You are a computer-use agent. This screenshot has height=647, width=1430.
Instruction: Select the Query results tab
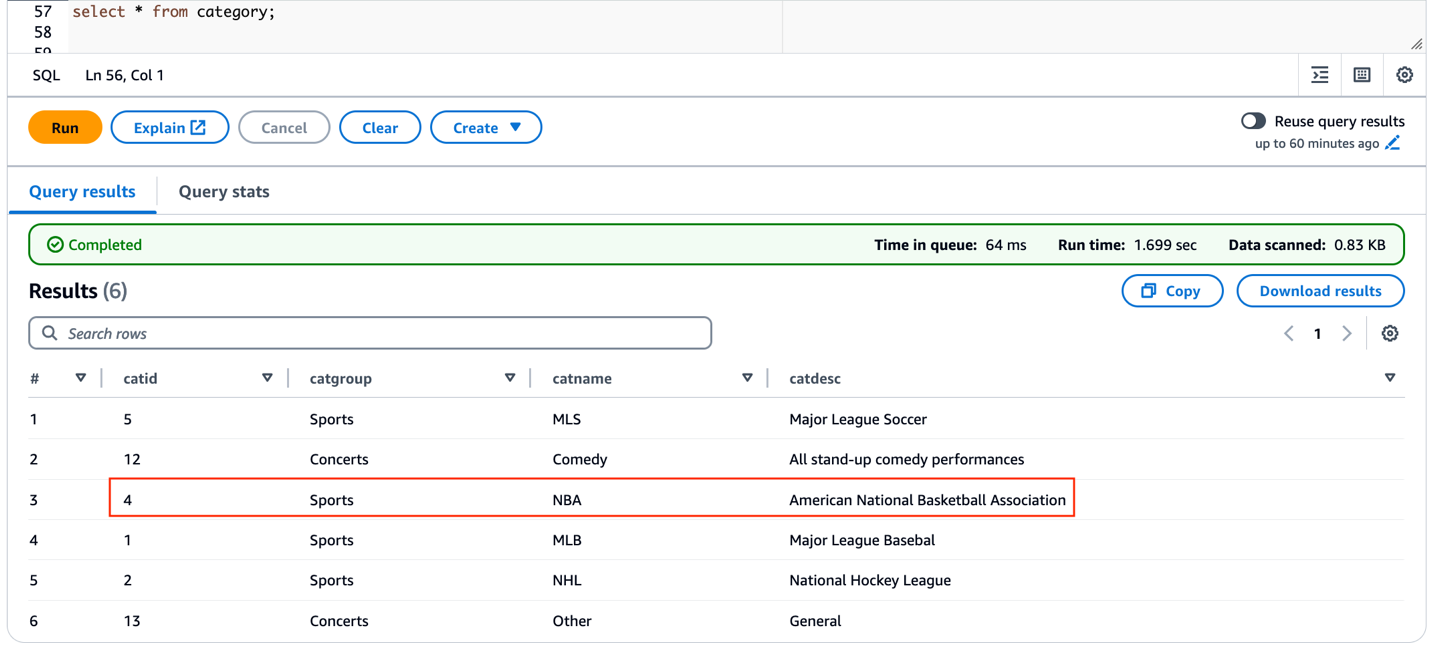pyautogui.click(x=82, y=192)
